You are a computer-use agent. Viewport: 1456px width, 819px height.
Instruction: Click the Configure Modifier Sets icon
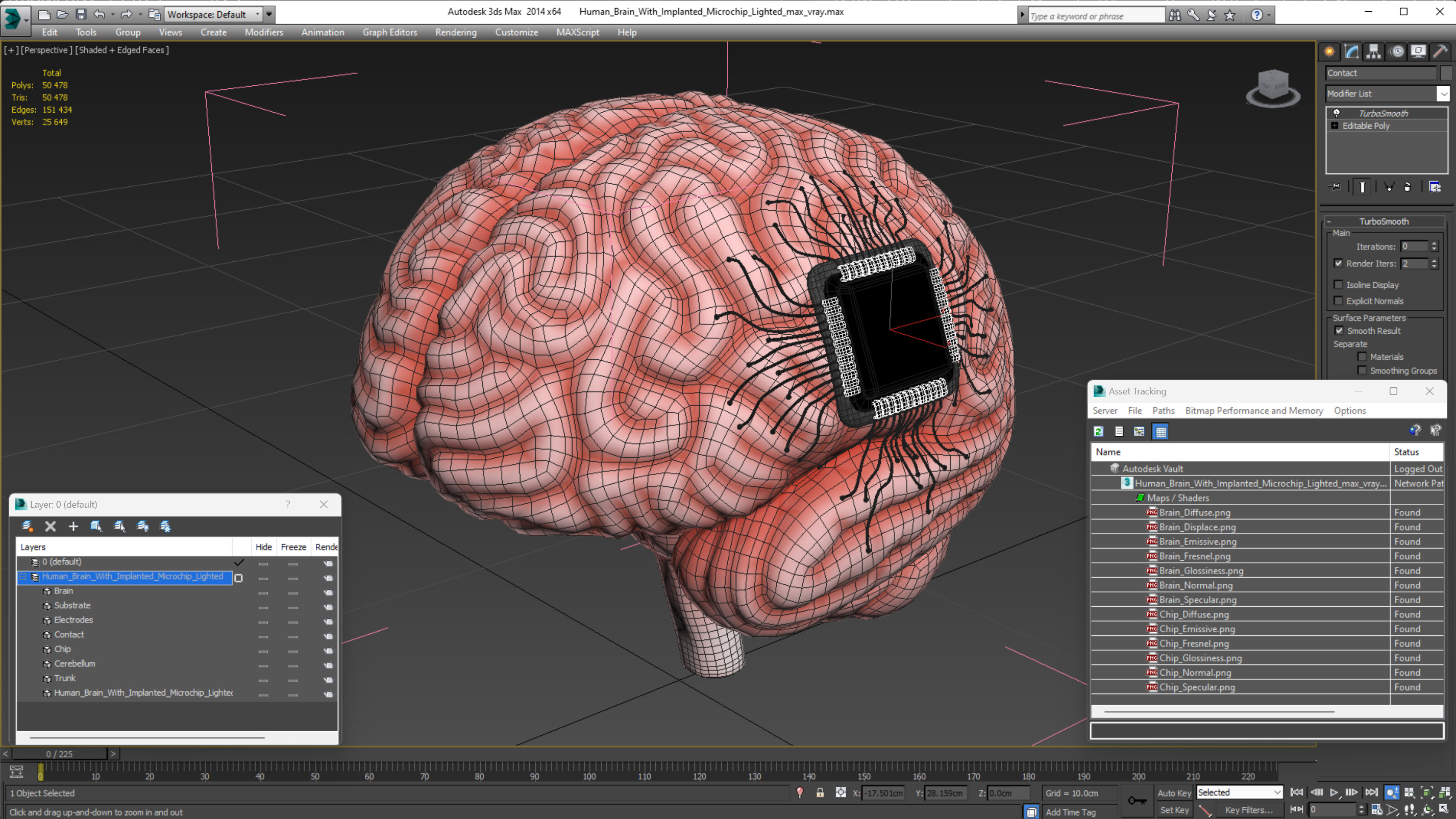tap(1435, 187)
